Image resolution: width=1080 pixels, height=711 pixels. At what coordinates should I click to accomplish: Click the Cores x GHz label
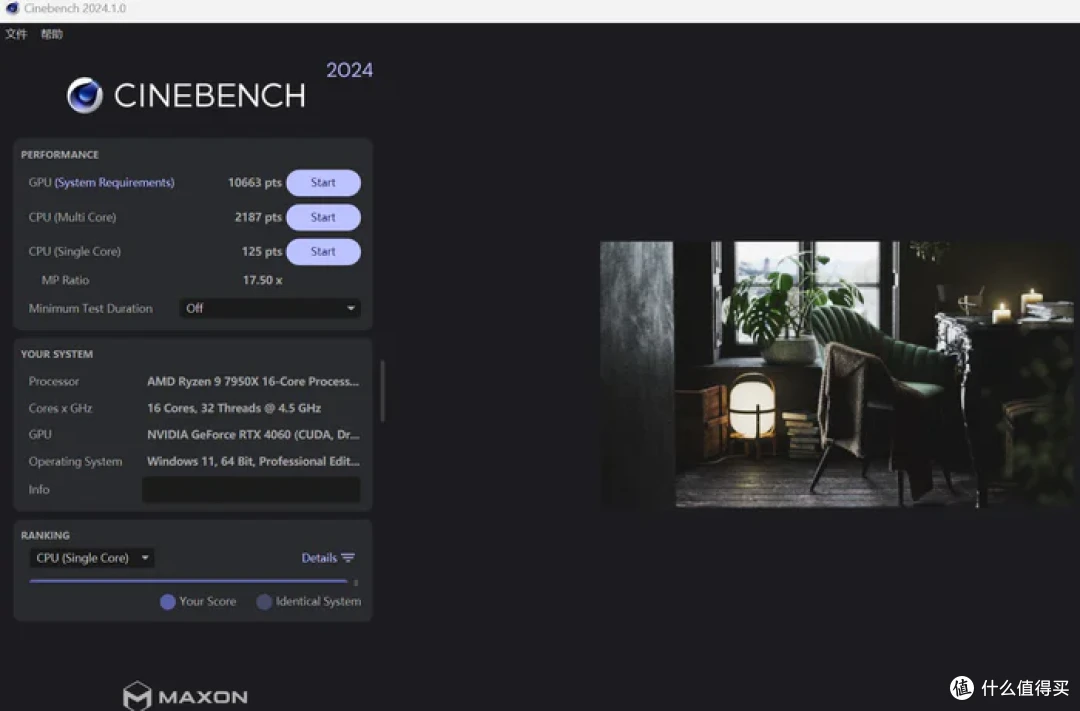click(61, 408)
